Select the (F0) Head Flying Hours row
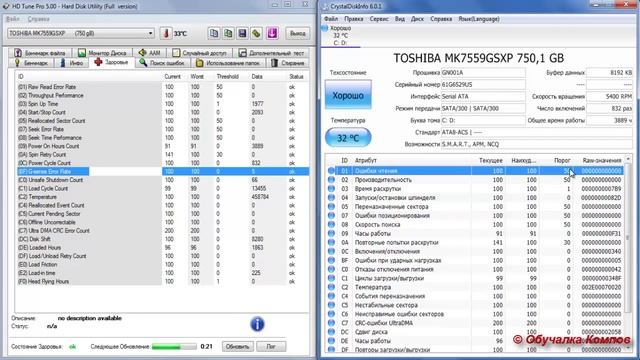The height and width of the screenshot is (360, 640). tap(162, 281)
